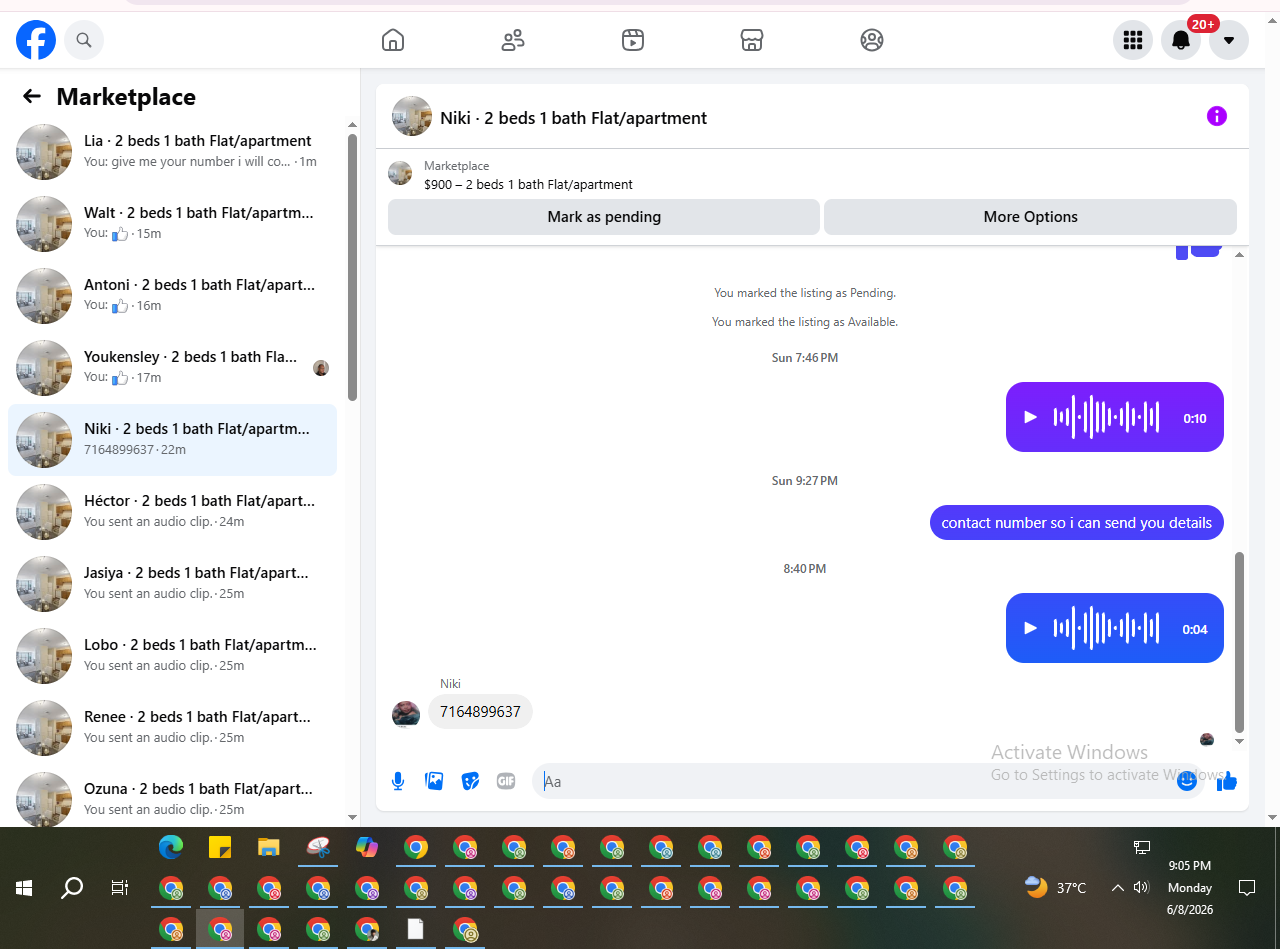The image size is (1280, 949).
Task: Seek within the 0:10 audio waveform
Action: (x=1106, y=417)
